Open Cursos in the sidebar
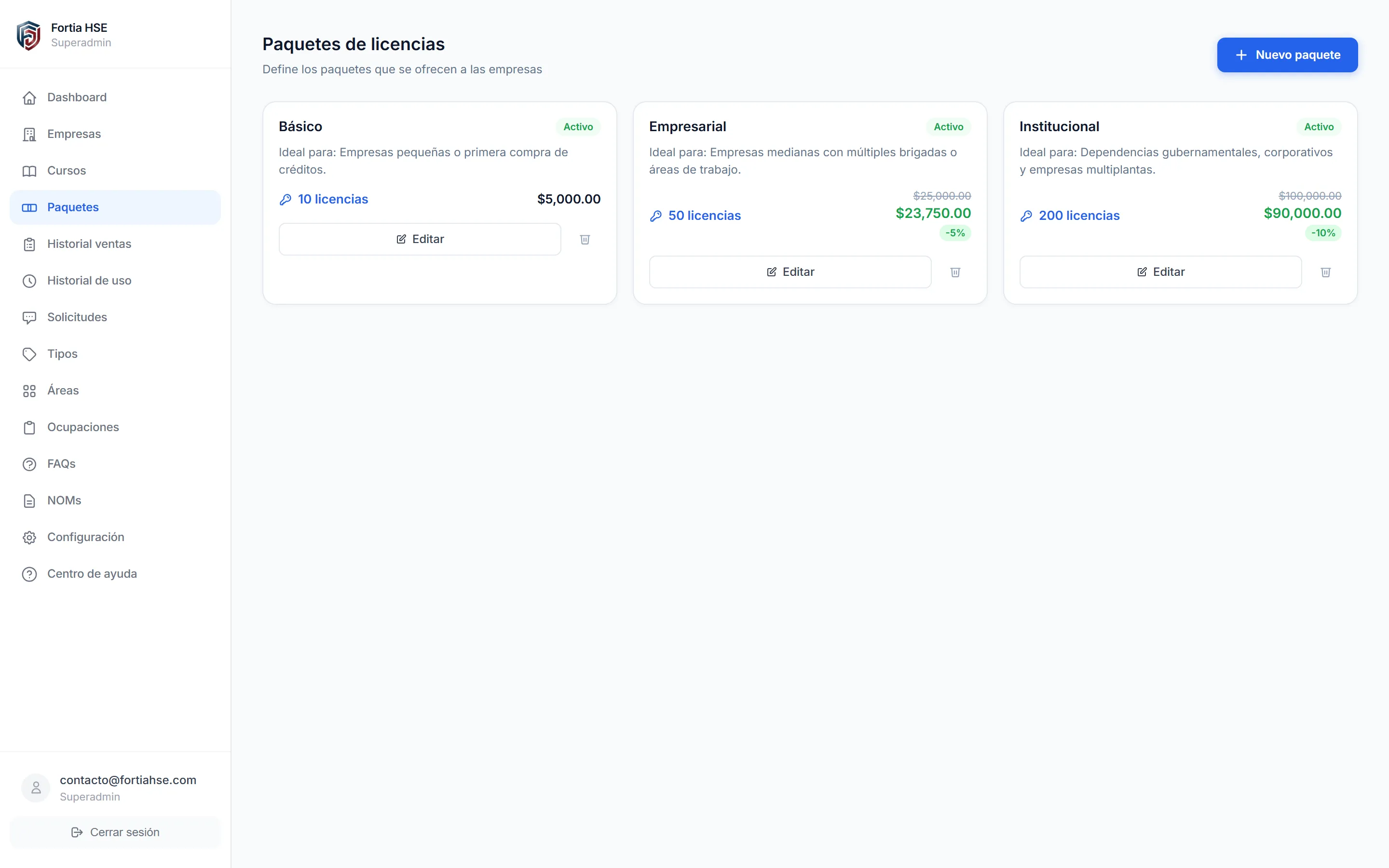The width and height of the screenshot is (1389, 868). pos(115,171)
